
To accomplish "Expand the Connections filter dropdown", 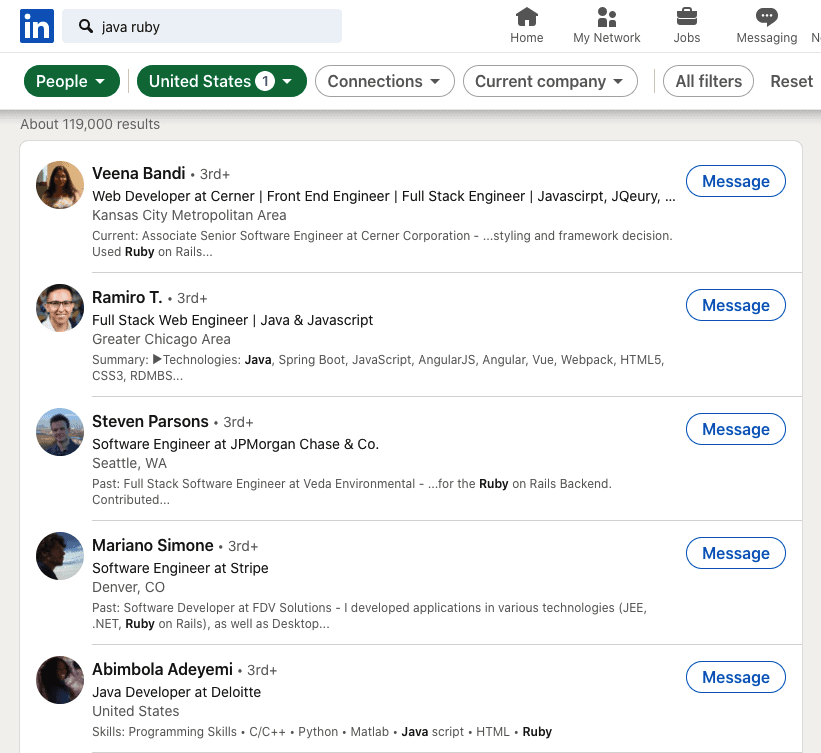I will click(x=384, y=82).
